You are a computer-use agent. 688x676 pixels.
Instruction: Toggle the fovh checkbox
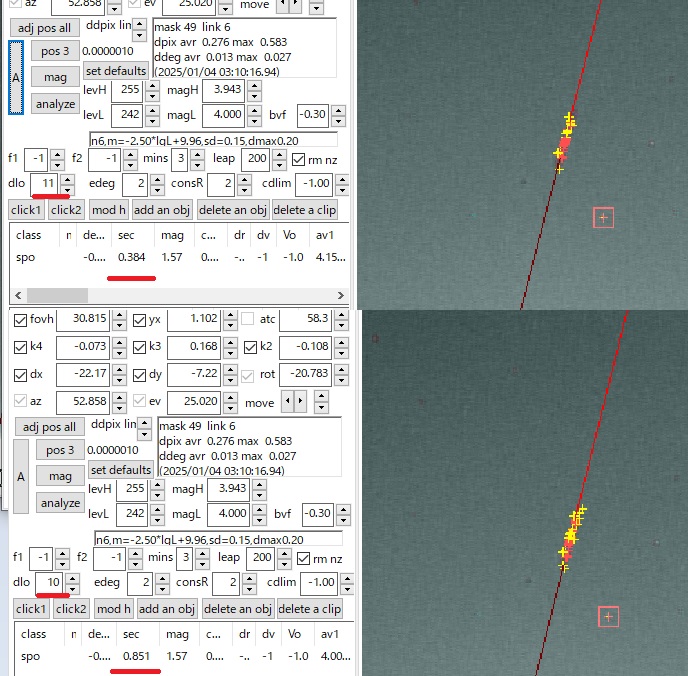[x=22, y=320]
